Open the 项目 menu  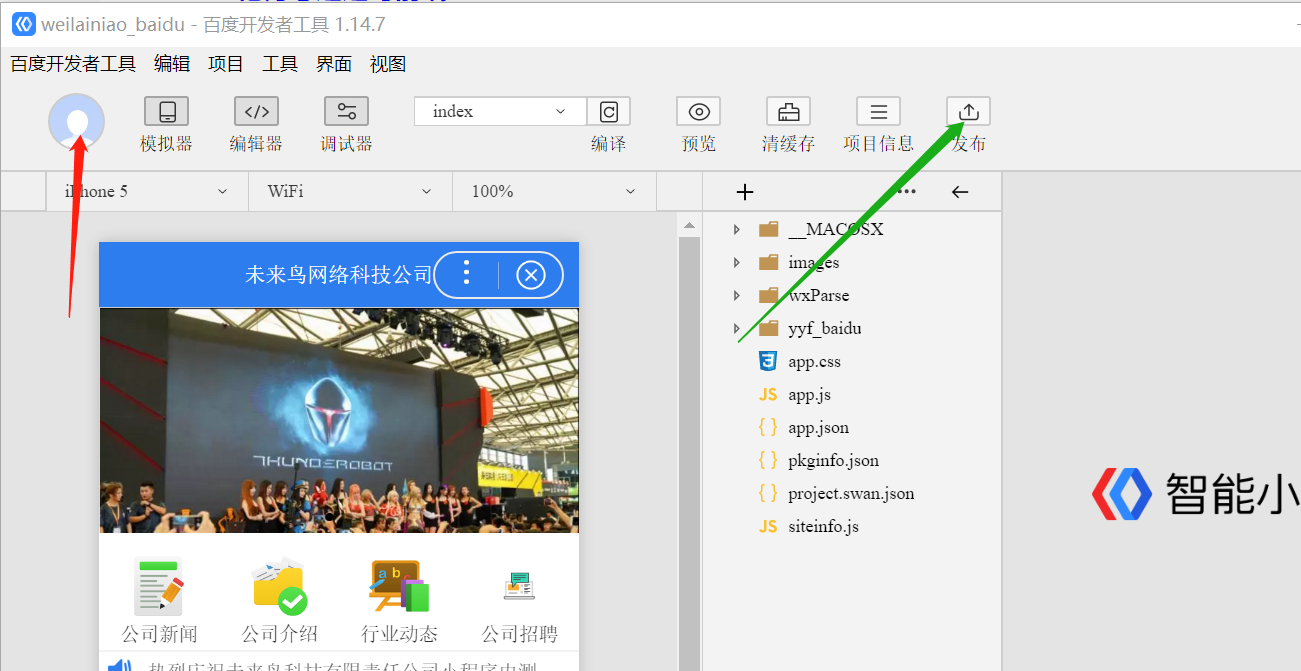(x=225, y=64)
